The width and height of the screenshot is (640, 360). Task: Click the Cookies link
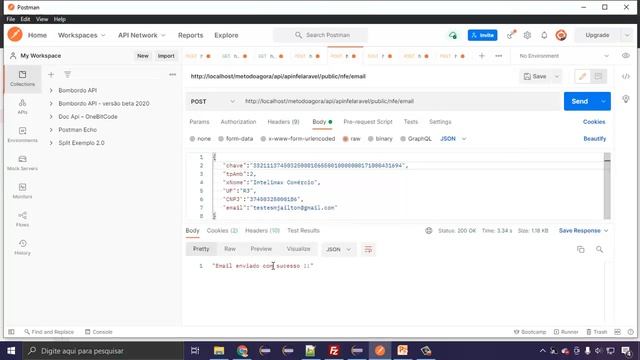coord(594,122)
